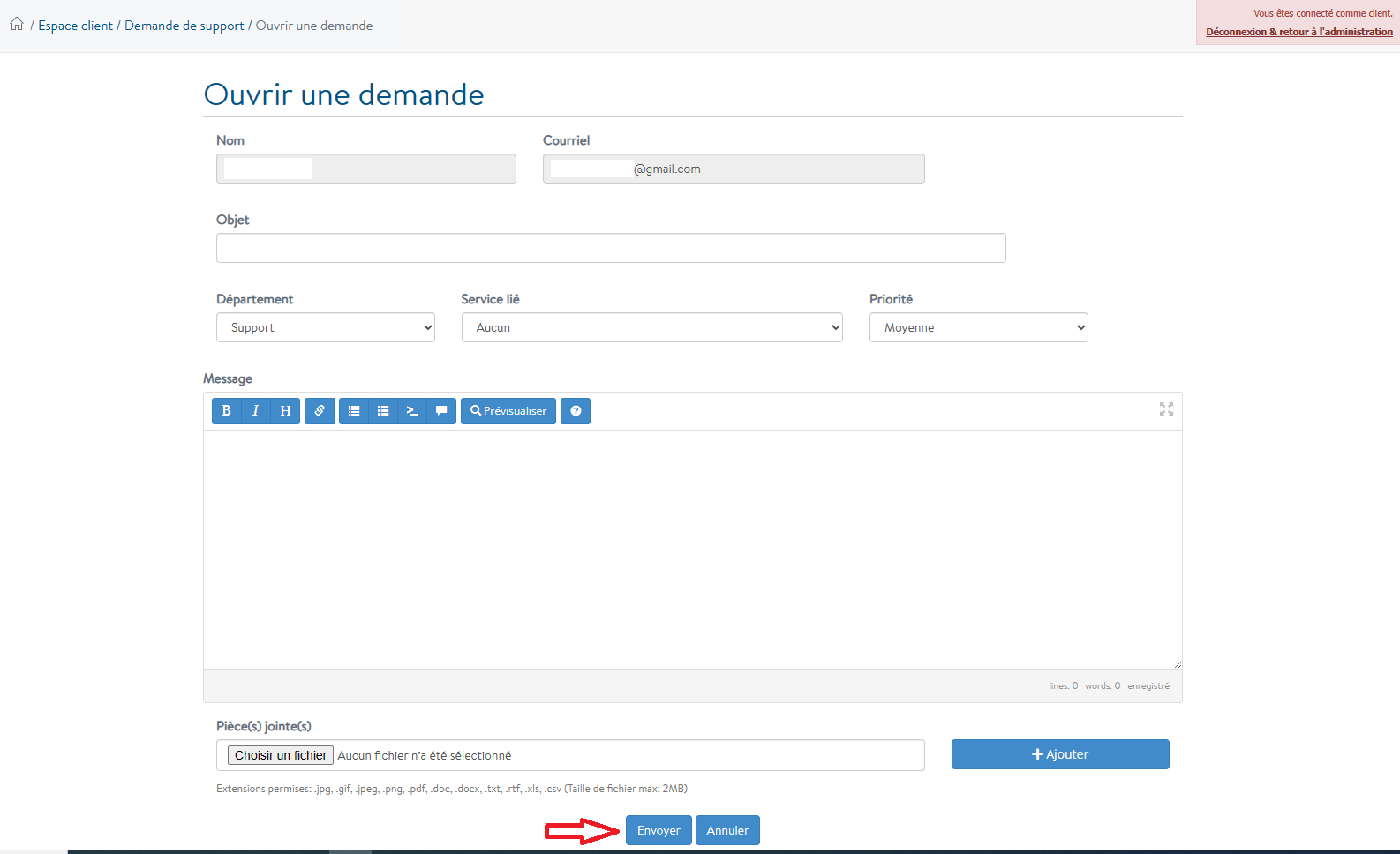Click the 'Ouvrir une demande' breadcrumb text
The height and width of the screenshot is (854, 1400).
(x=314, y=26)
